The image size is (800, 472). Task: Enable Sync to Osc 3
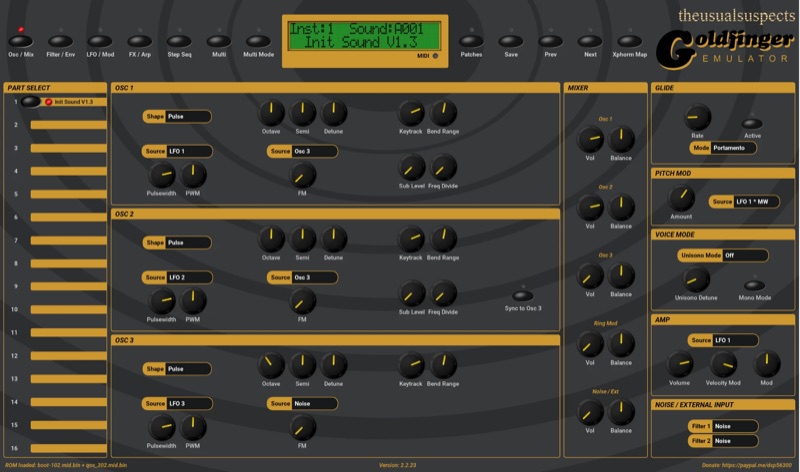click(522, 296)
